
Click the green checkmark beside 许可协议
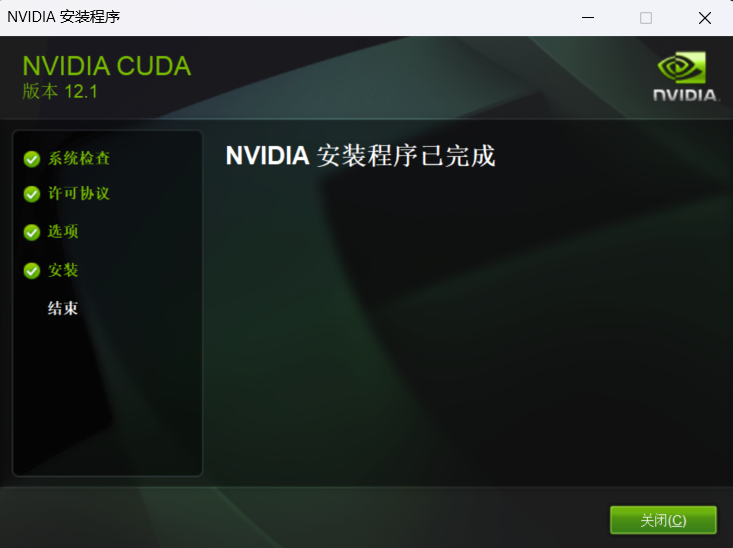pos(32,194)
